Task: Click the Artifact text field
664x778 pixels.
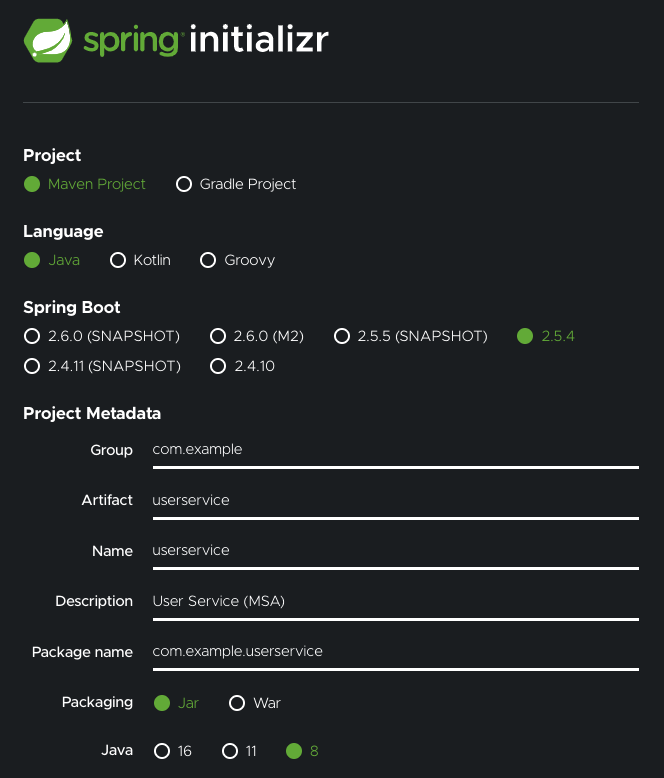Action: [x=394, y=500]
